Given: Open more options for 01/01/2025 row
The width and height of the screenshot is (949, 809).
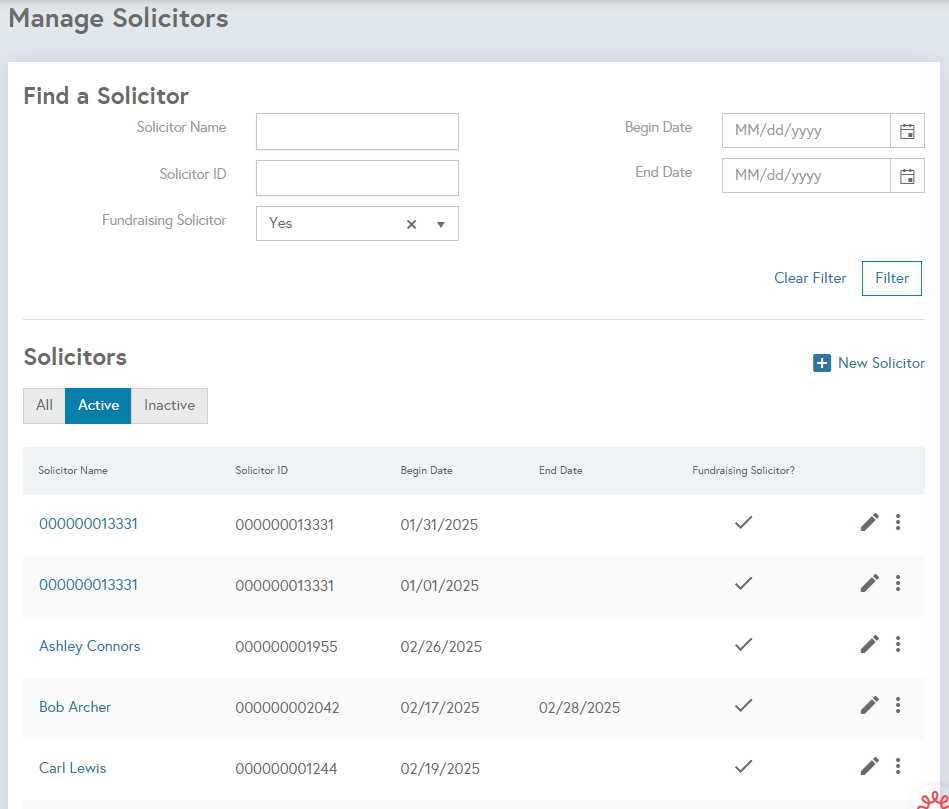Looking at the screenshot, I should (898, 583).
